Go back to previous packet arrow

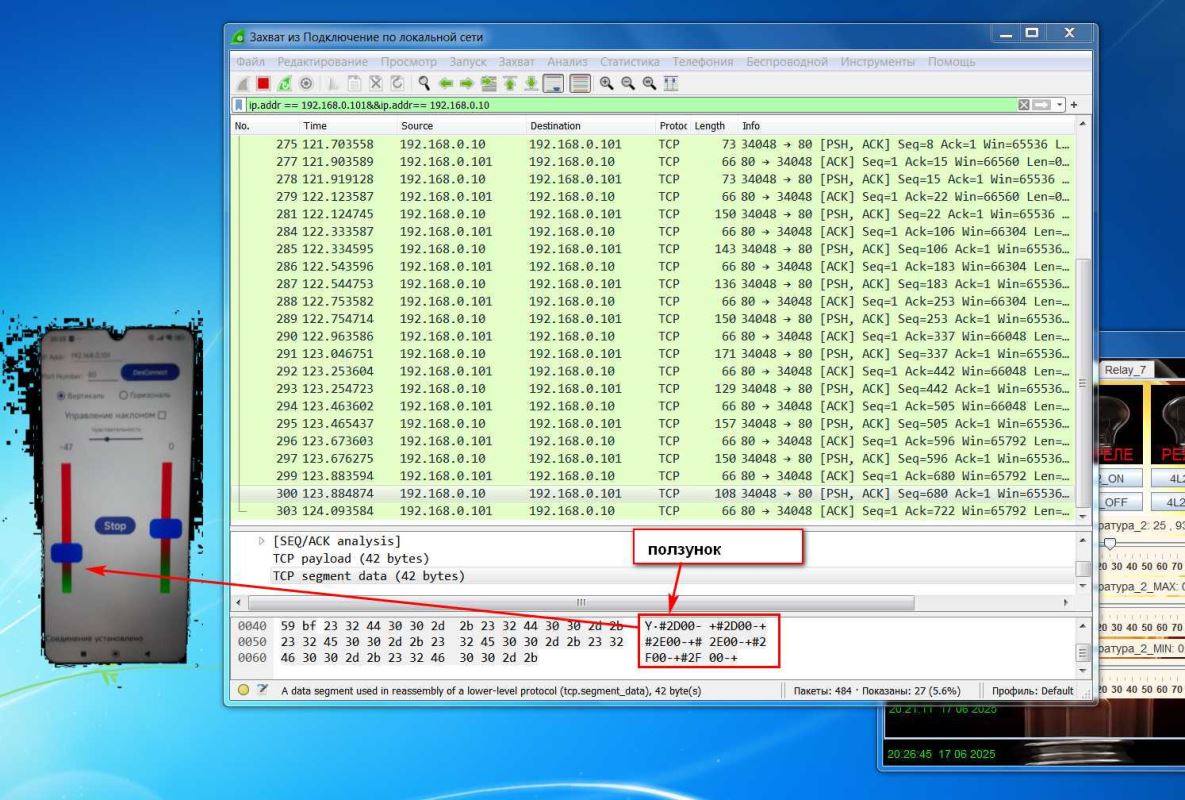pos(447,85)
